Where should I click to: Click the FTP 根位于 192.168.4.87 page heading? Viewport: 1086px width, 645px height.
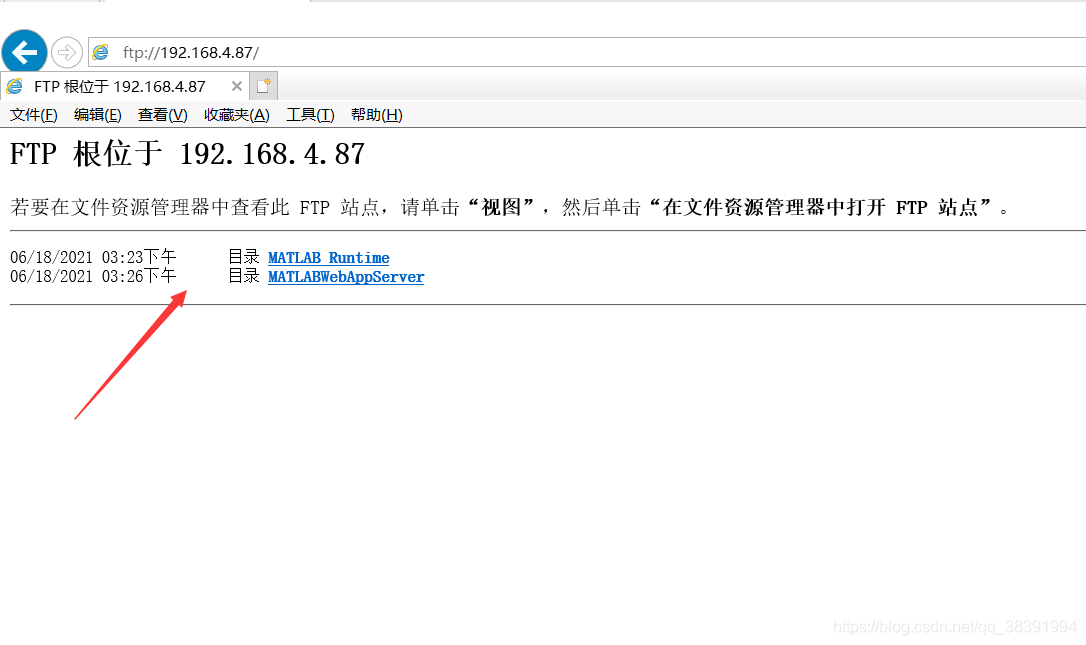[x=187, y=154]
